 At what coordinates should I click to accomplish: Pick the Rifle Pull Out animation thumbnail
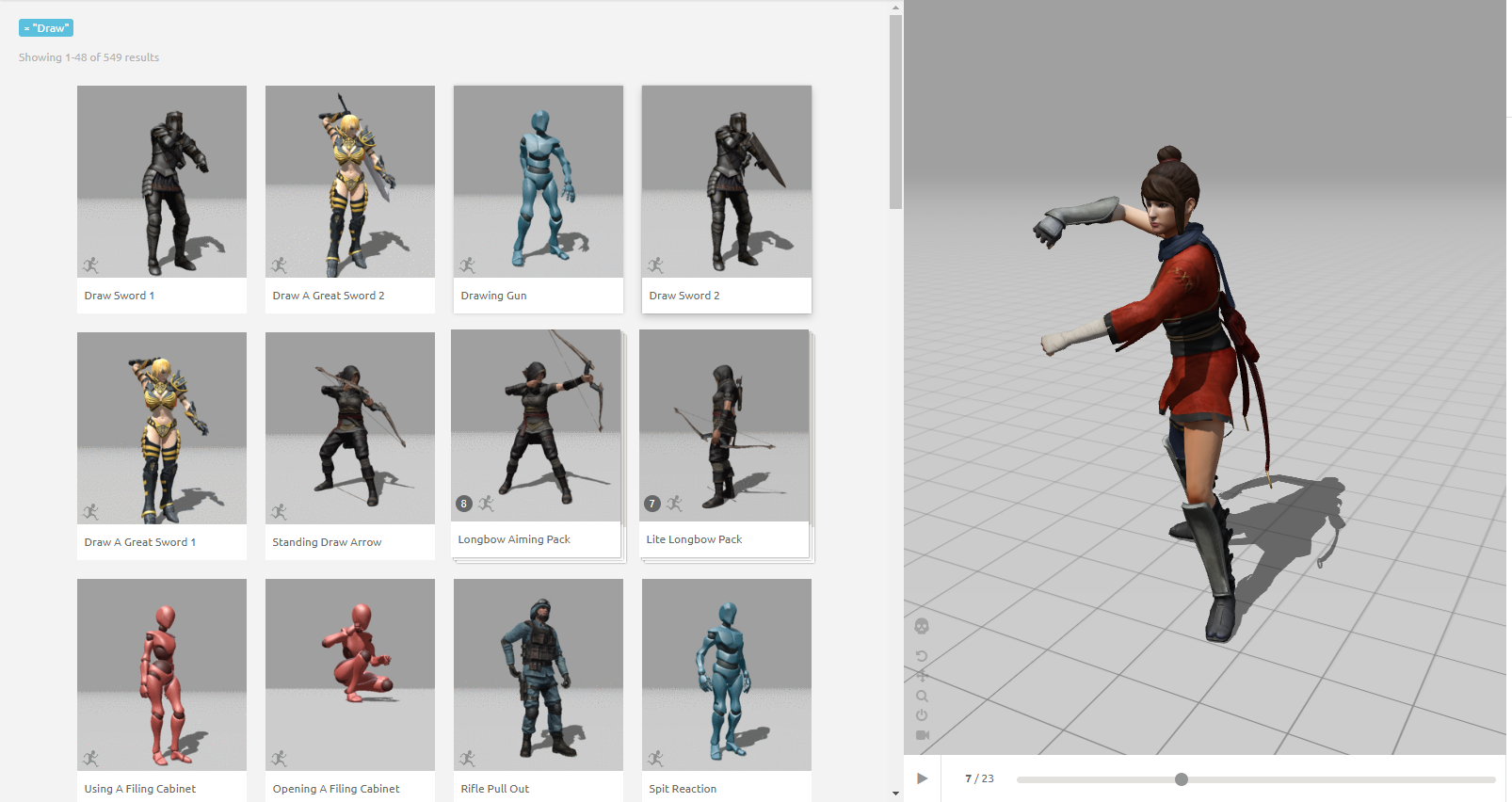pyautogui.click(x=539, y=675)
